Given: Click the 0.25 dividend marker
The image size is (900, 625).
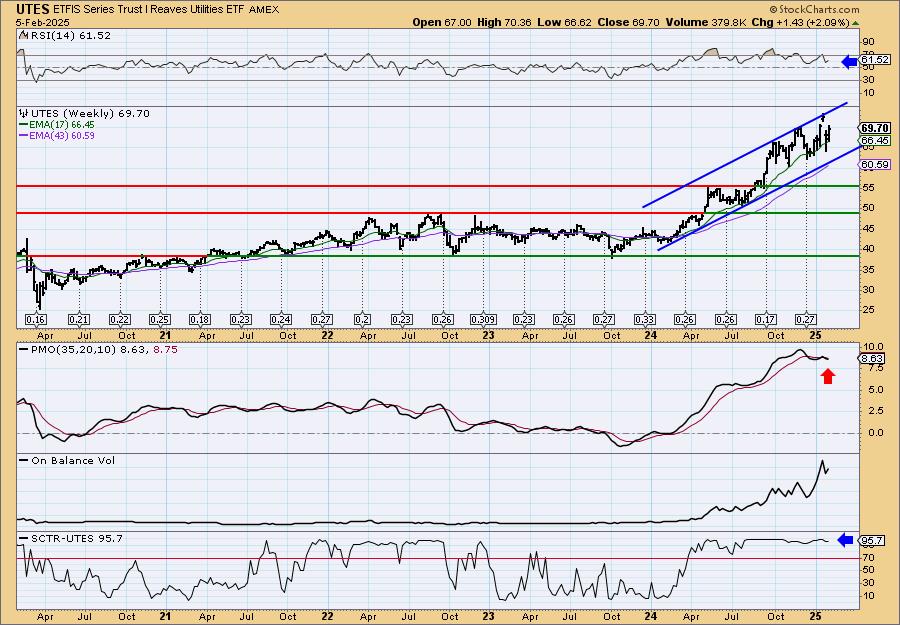Looking at the screenshot, I should coord(160,320).
